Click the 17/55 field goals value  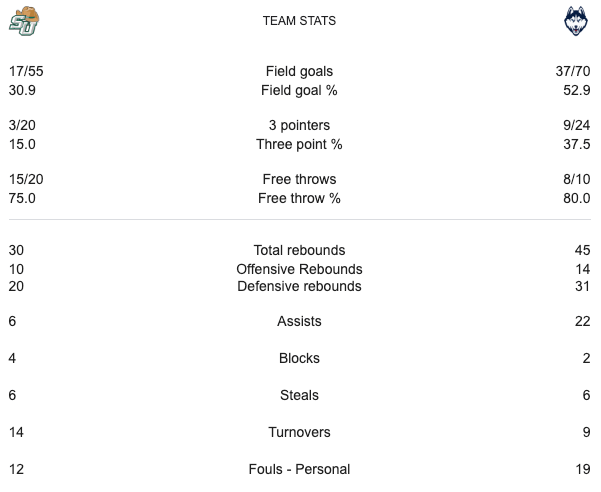click(26, 71)
